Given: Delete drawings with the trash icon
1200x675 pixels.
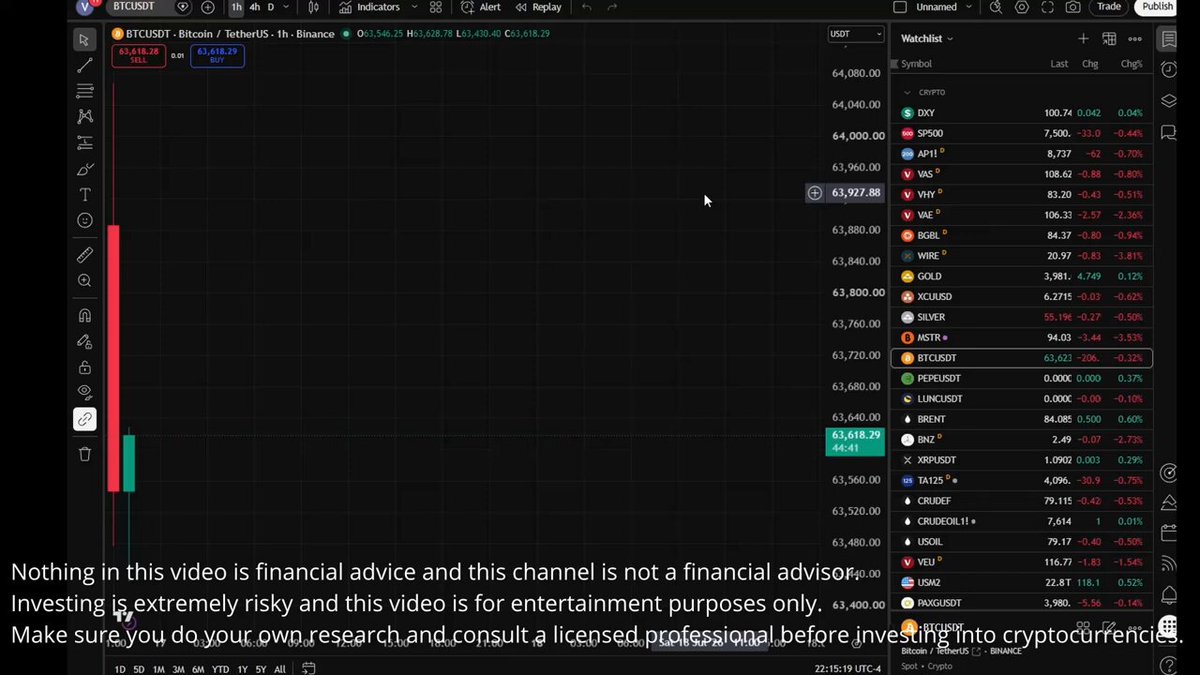Looking at the screenshot, I should [x=85, y=454].
